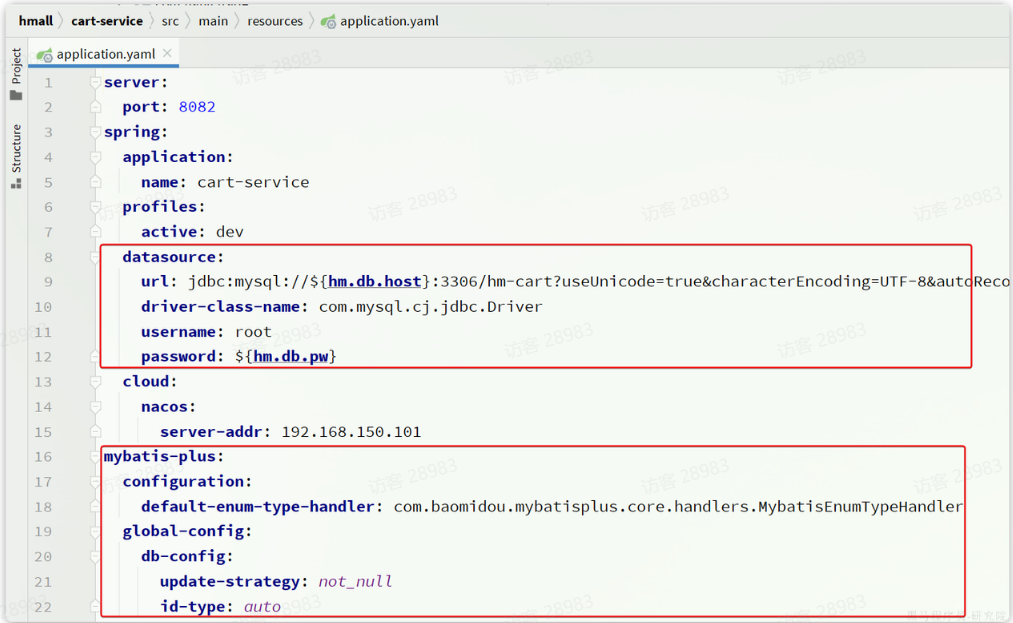Screen dimensions: 1013x623
Task: Click main in the breadcrumb path
Action: (x=213, y=21)
